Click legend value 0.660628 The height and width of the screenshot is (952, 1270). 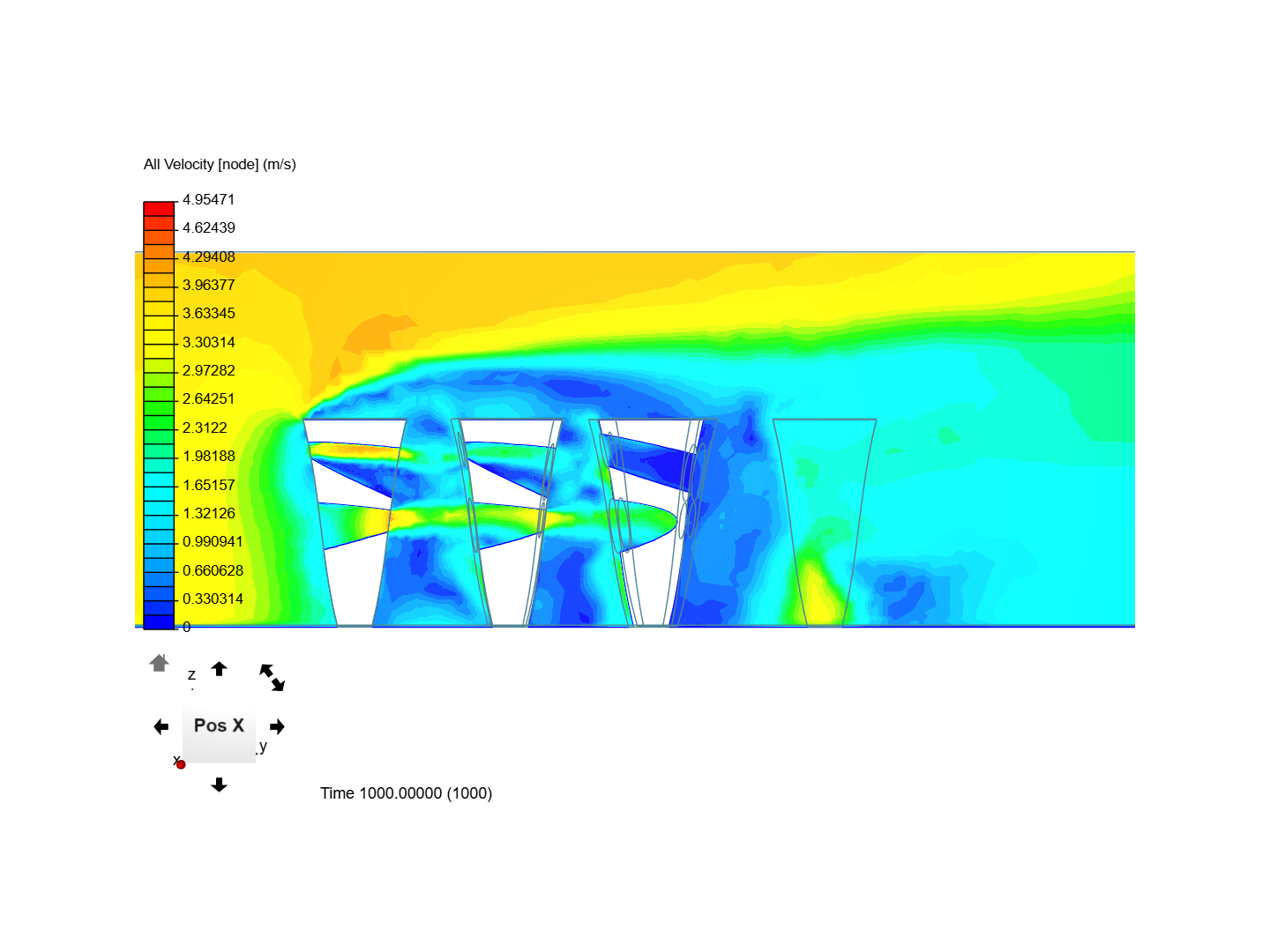coord(213,571)
